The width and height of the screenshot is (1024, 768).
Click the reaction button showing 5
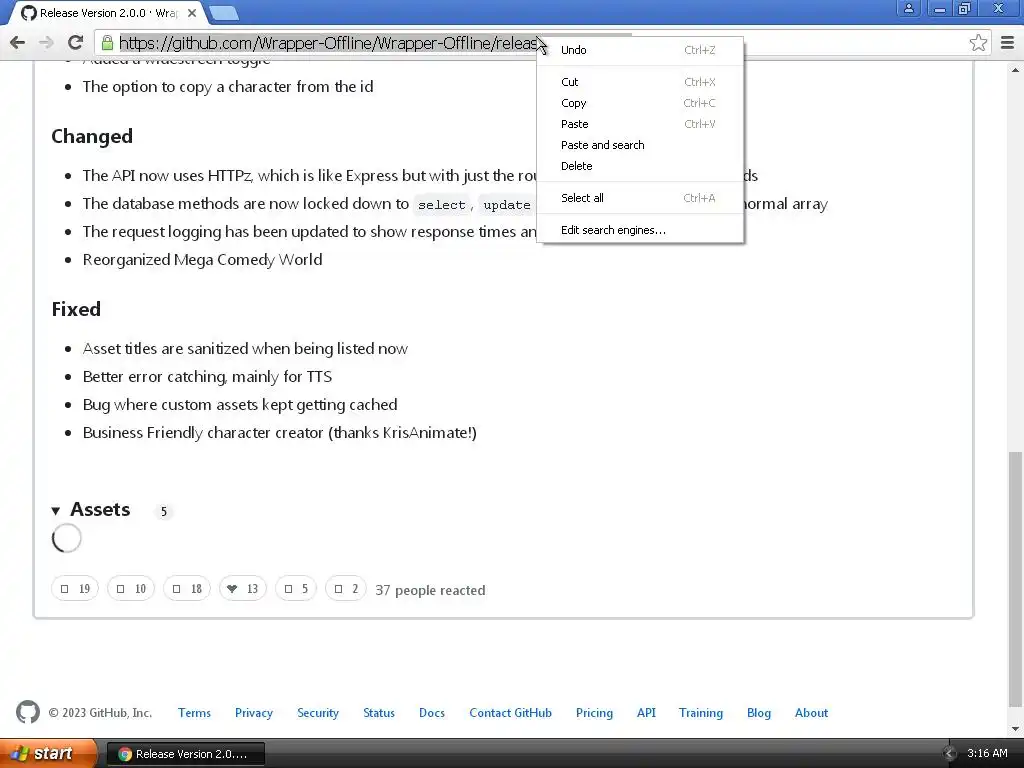coord(296,589)
